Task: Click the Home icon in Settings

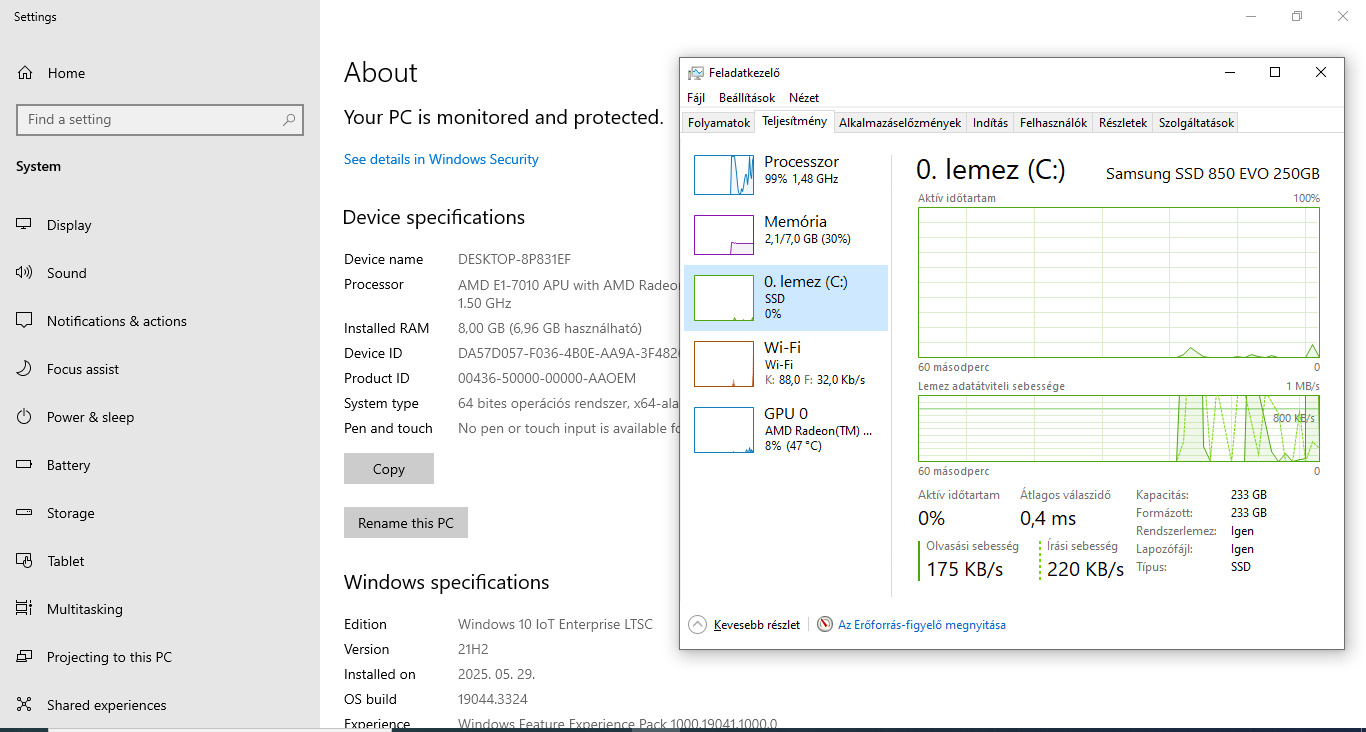Action: coord(25,73)
